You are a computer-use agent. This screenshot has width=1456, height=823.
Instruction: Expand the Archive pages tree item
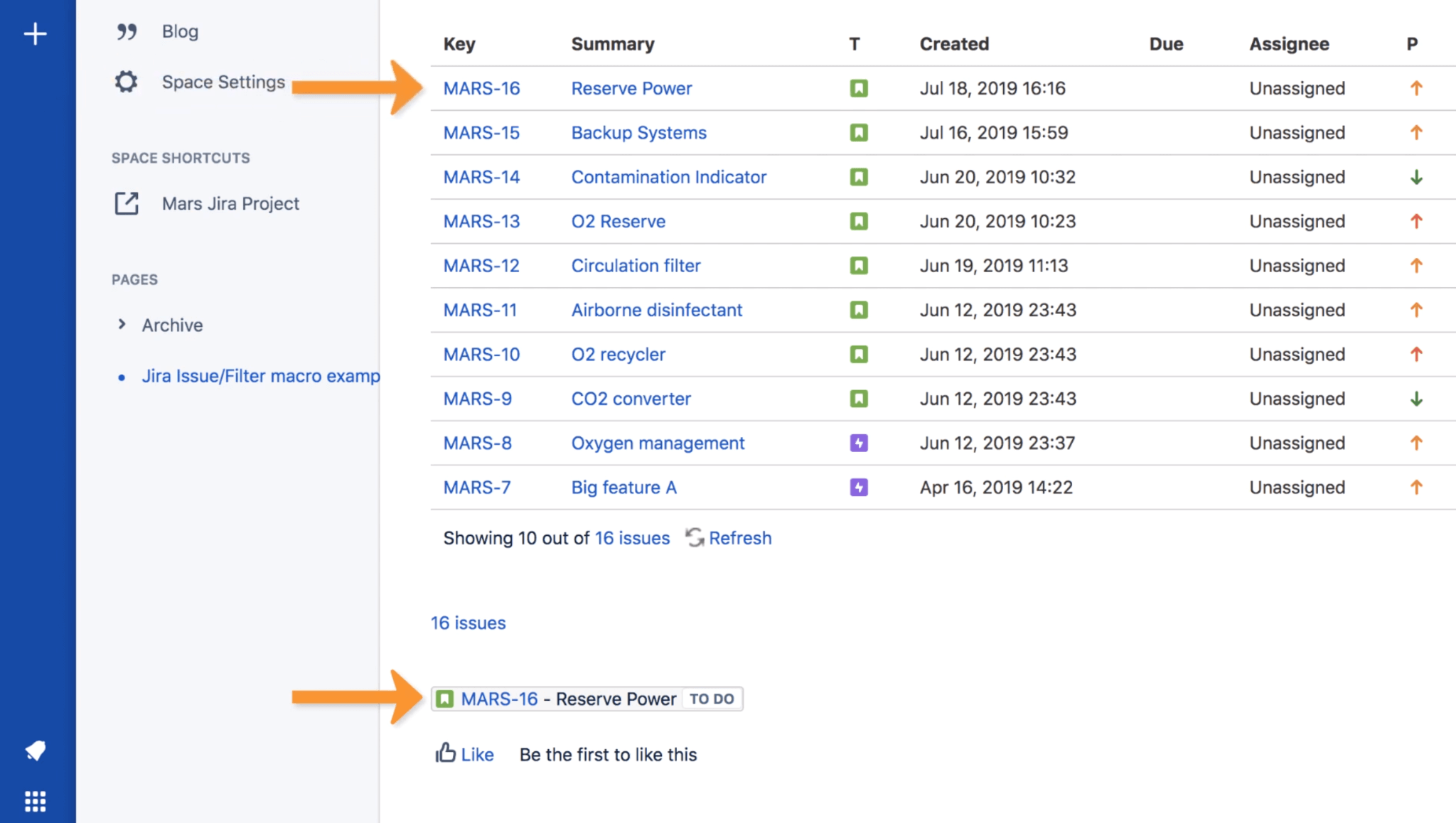click(x=121, y=324)
